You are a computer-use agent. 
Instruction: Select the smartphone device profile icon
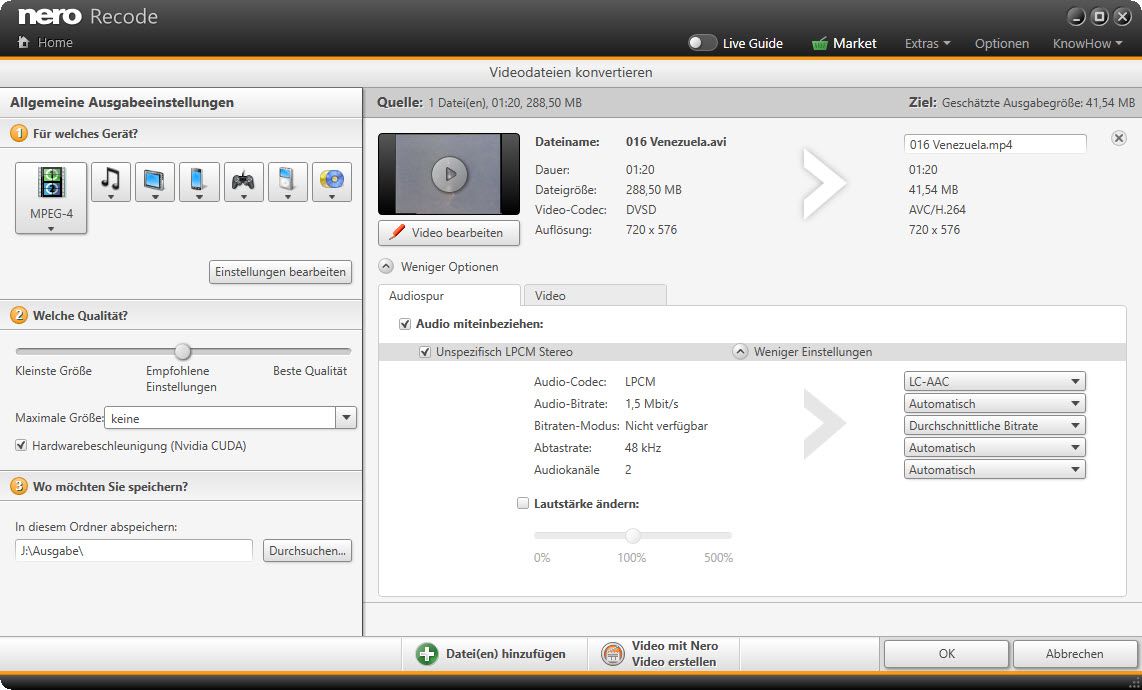(199, 180)
